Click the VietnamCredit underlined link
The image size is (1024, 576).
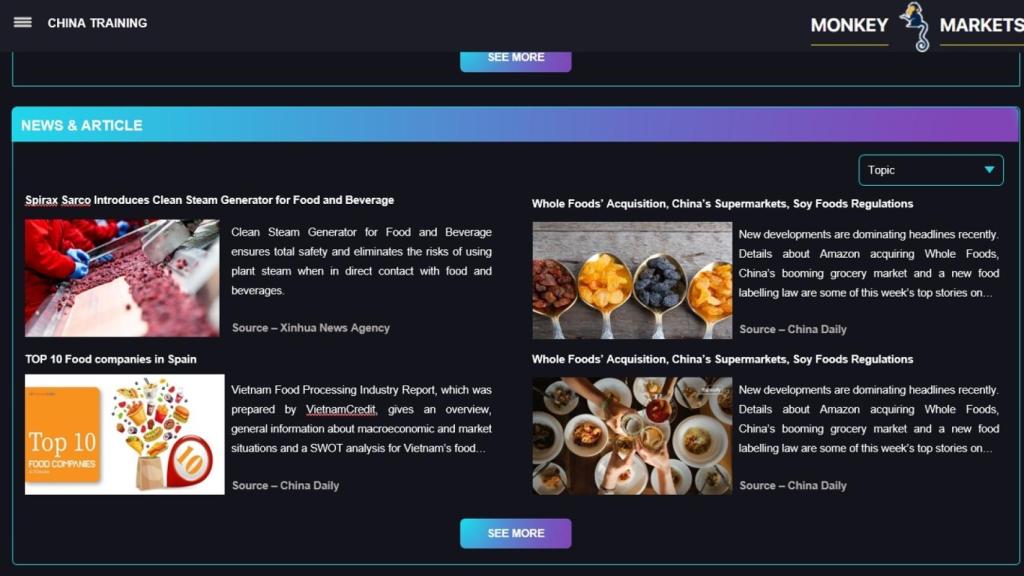[341, 409]
